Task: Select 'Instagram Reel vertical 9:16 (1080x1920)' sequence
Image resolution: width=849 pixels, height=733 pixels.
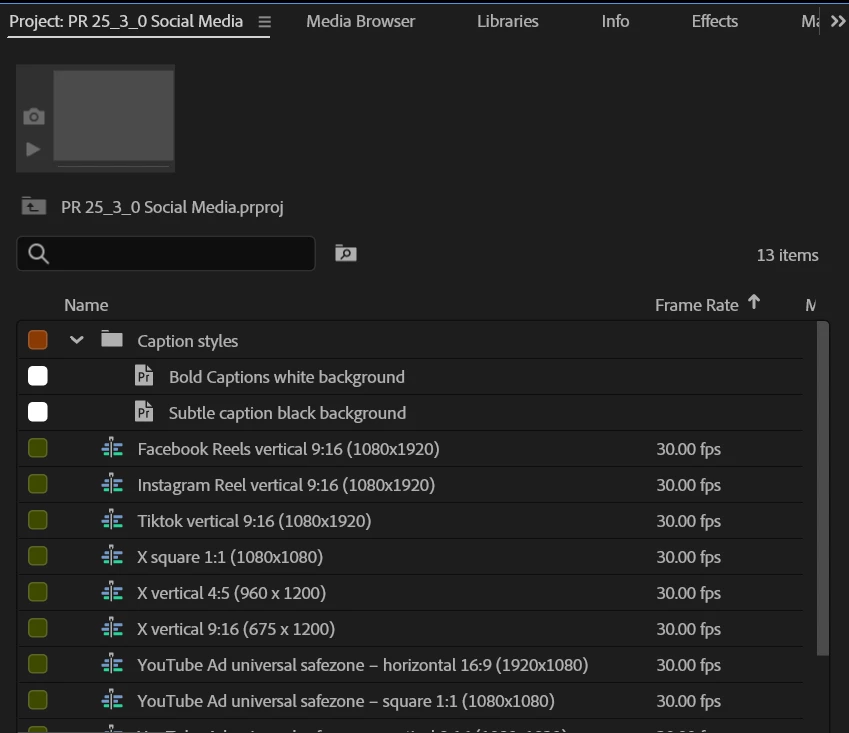Action: coord(286,485)
